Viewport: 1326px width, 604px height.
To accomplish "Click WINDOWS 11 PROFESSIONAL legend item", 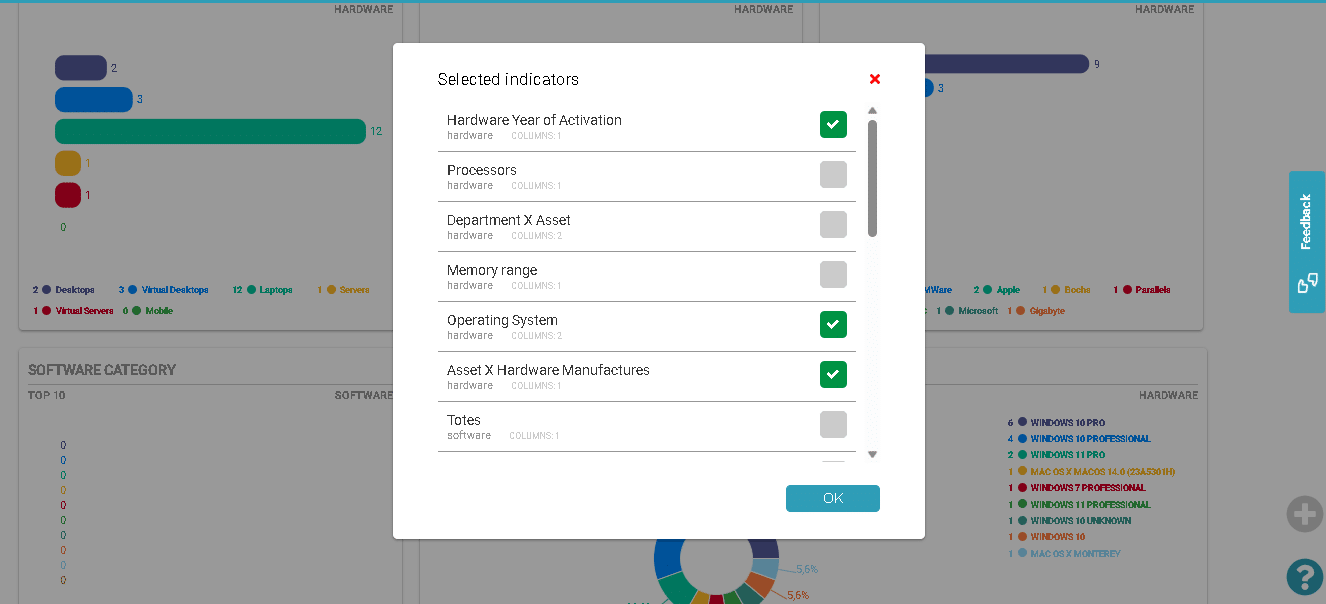I will coord(1079,504).
